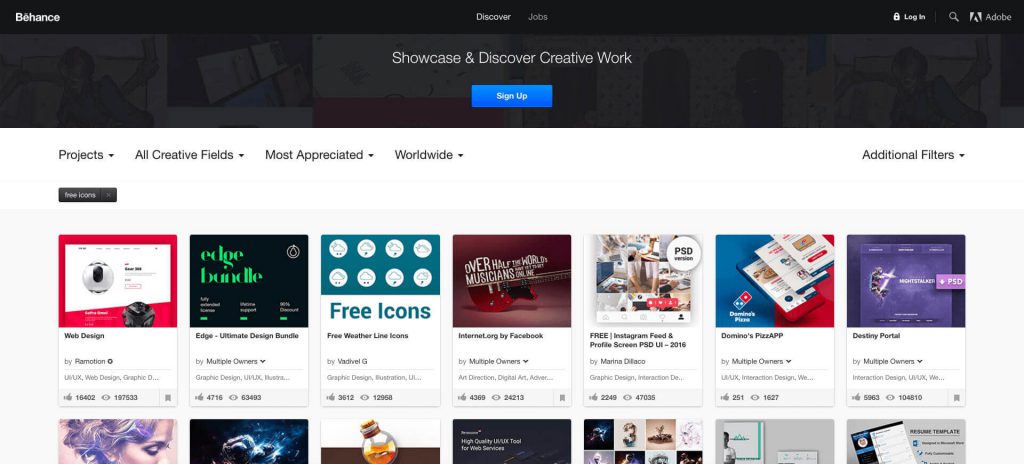The image size is (1024, 464).
Task: Open the Web Design project title
Action: coord(84,336)
